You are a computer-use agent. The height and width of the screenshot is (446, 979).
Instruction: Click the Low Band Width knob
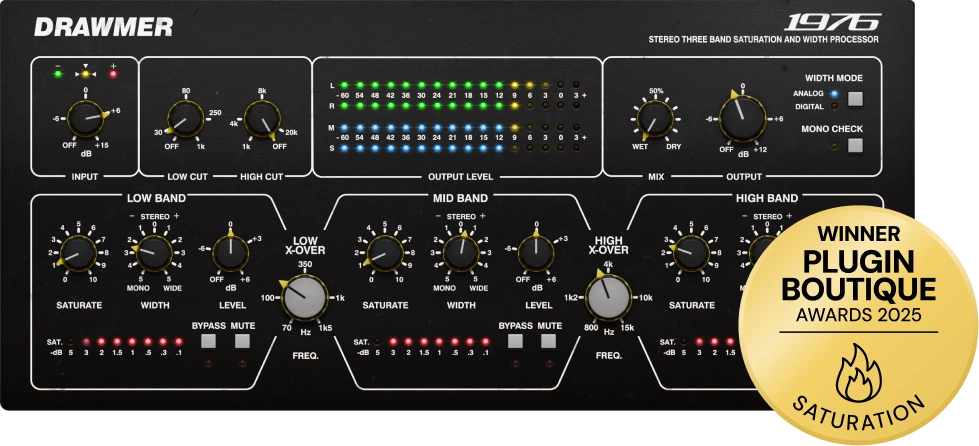(153, 252)
